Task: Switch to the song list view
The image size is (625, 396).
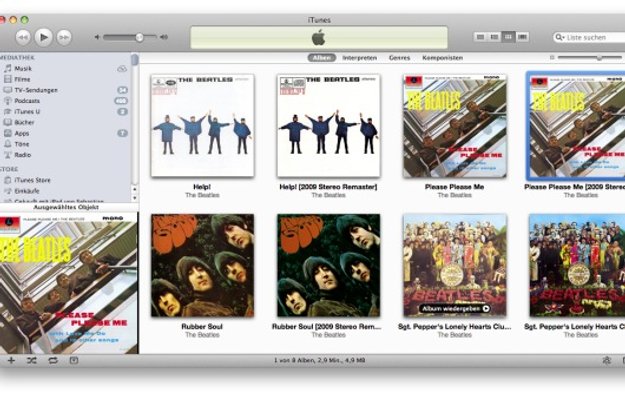Action: [x=480, y=37]
